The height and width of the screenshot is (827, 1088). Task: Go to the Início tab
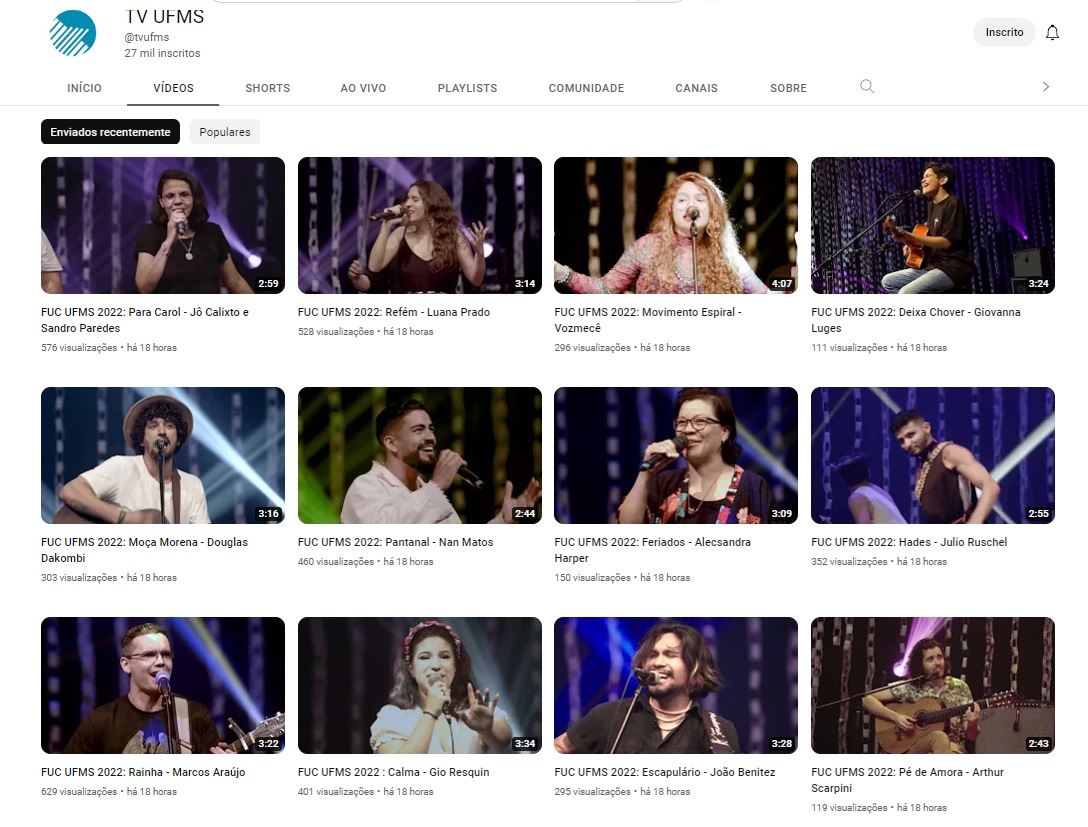(x=84, y=88)
